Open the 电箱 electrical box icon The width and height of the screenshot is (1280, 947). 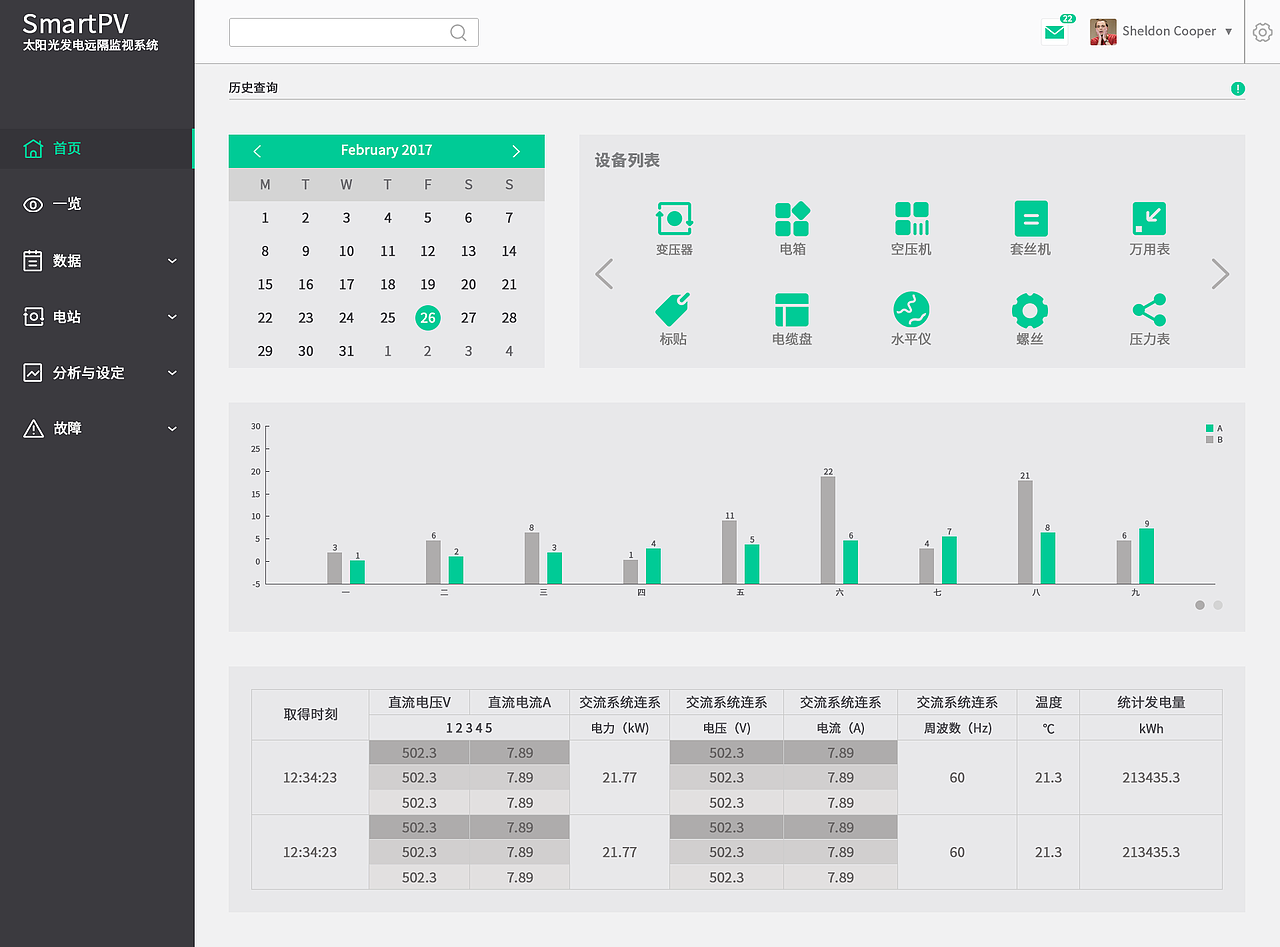(792, 219)
